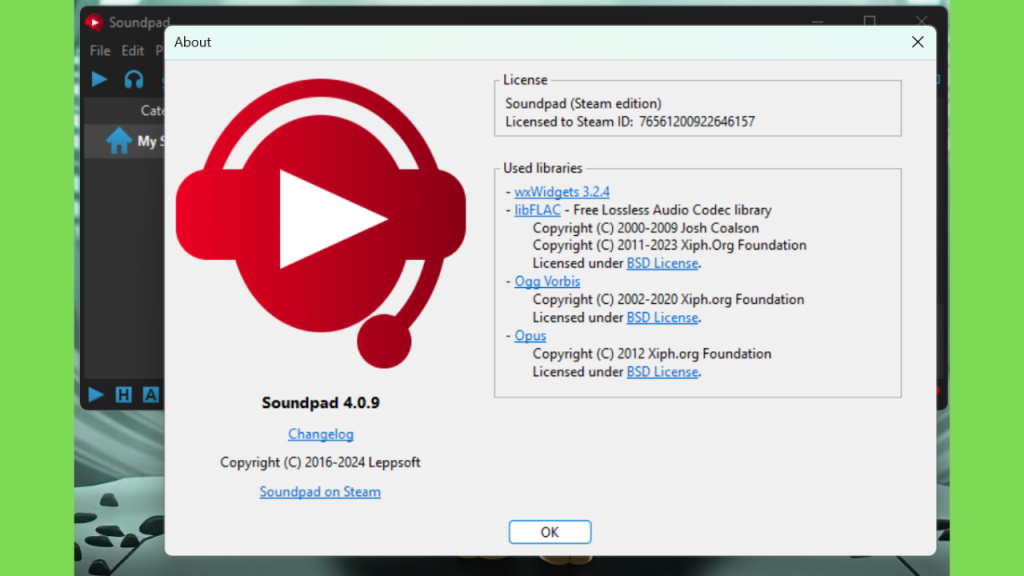Click the Soundpad (Steam edition) text

coord(583,104)
